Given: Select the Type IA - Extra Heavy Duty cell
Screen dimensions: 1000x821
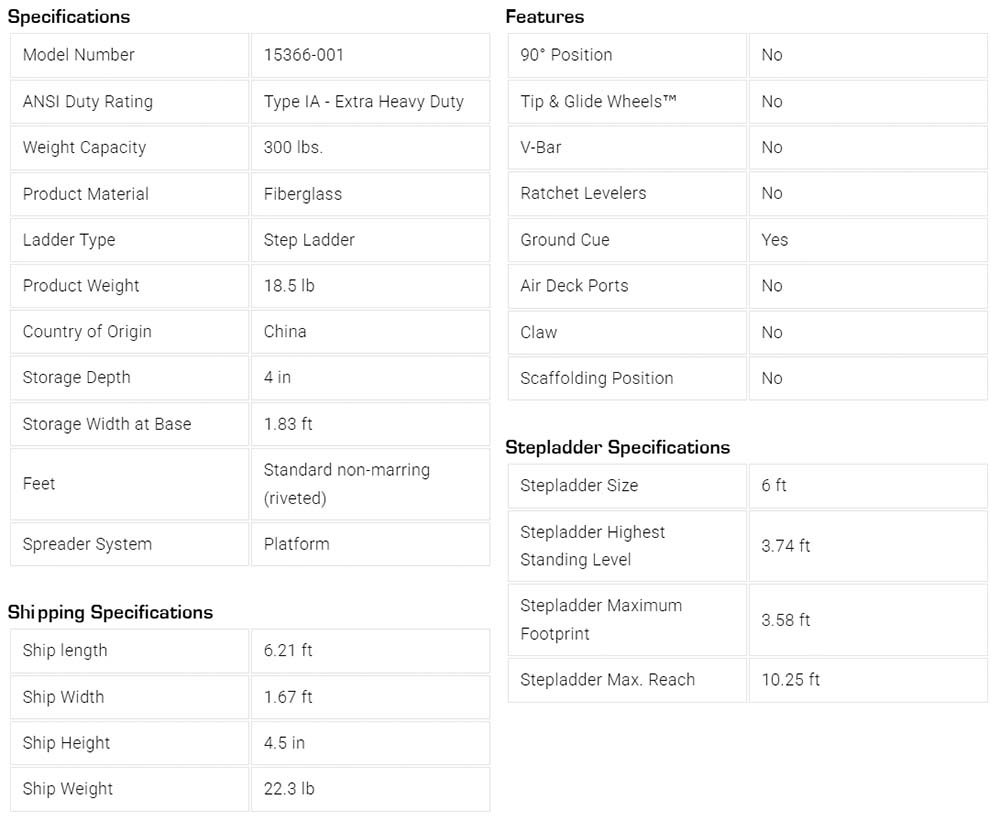Looking at the screenshot, I should [363, 101].
